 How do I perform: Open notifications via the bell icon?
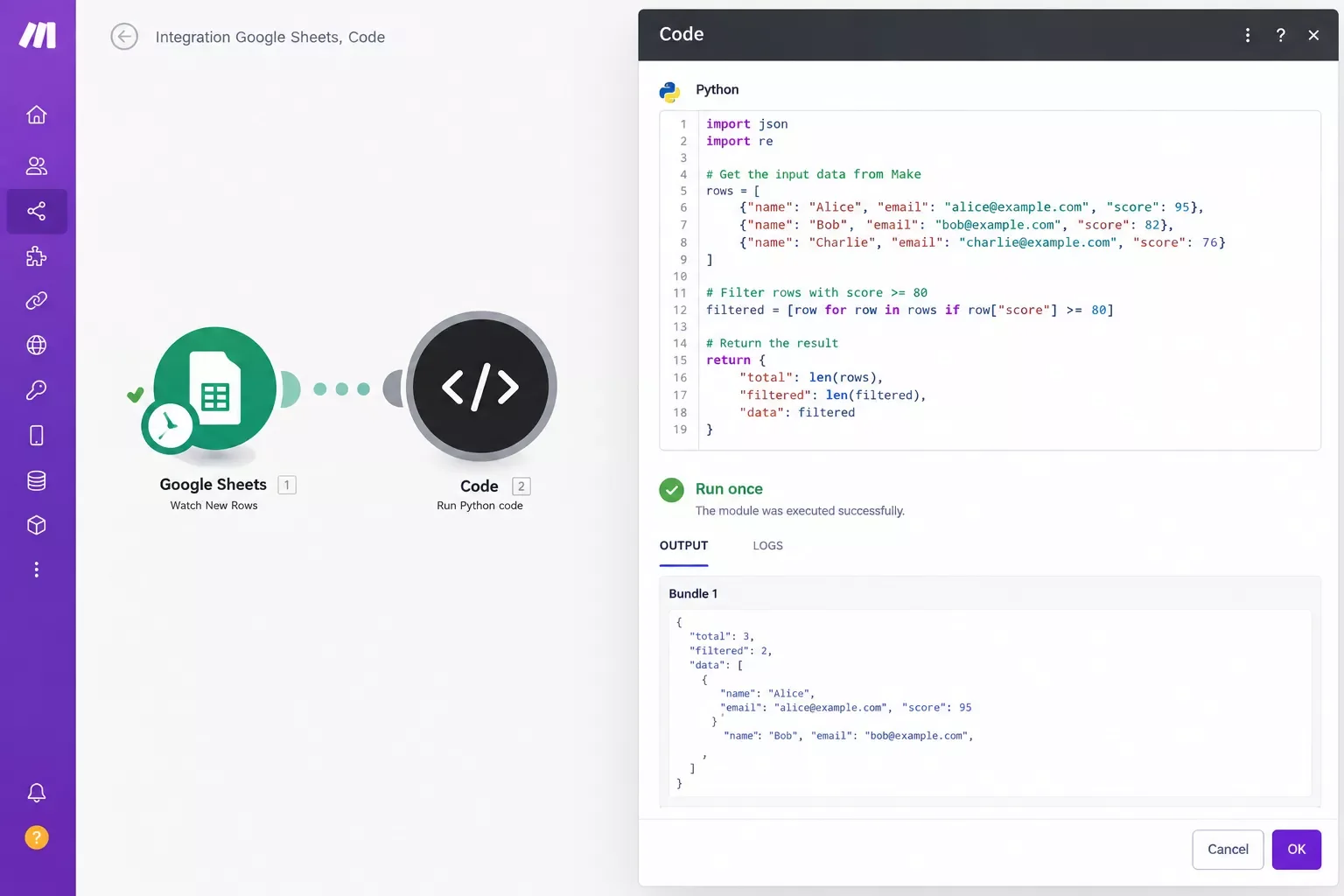(x=37, y=793)
